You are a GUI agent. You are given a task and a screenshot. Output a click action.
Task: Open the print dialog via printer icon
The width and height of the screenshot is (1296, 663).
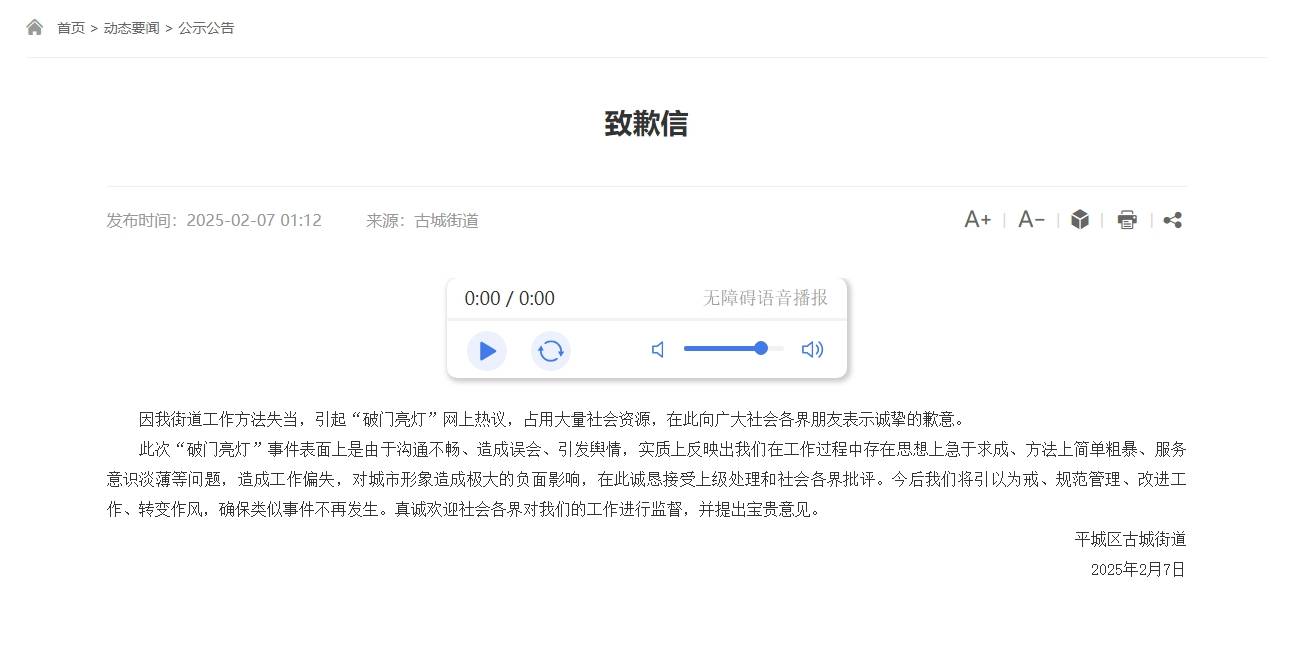pyautogui.click(x=1126, y=220)
